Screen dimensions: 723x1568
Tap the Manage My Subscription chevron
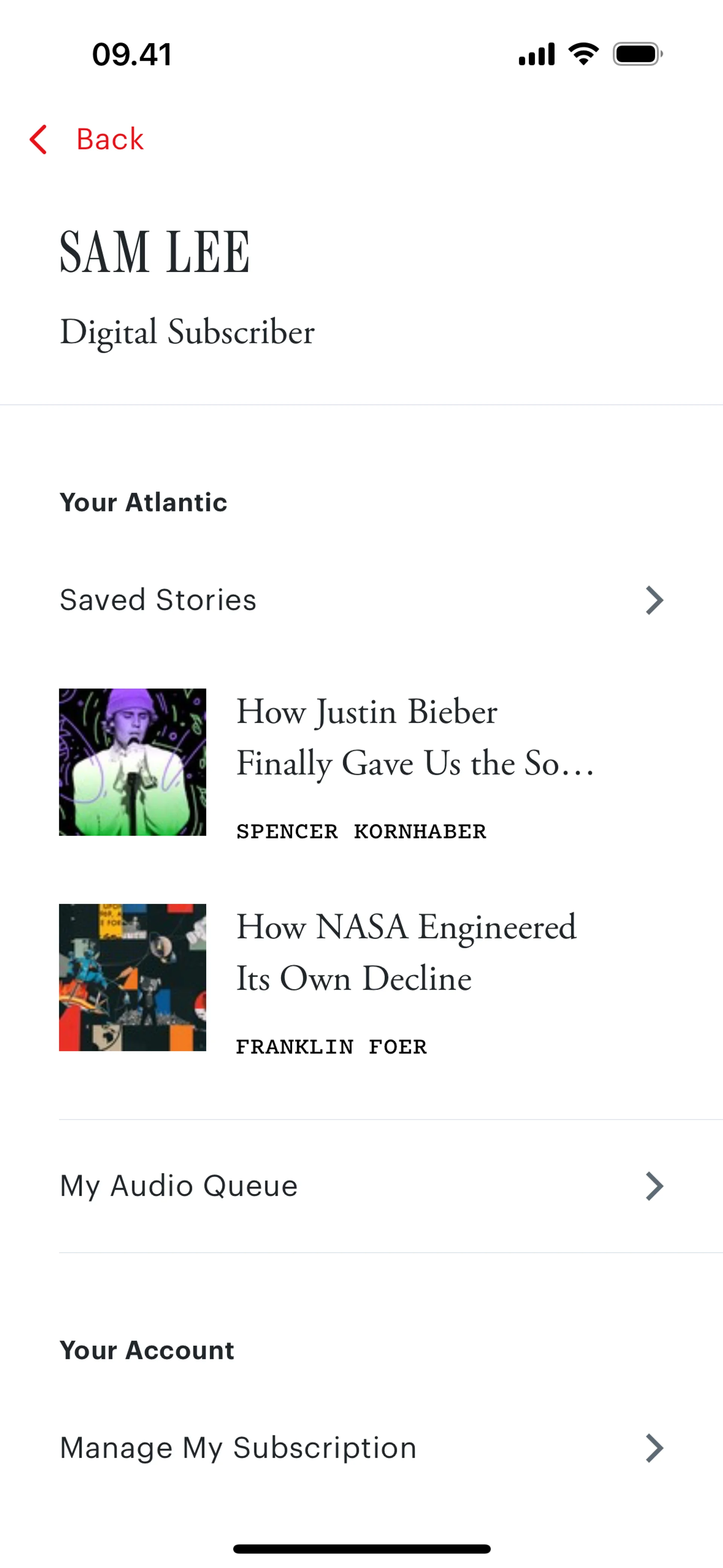[x=654, y=1447]
